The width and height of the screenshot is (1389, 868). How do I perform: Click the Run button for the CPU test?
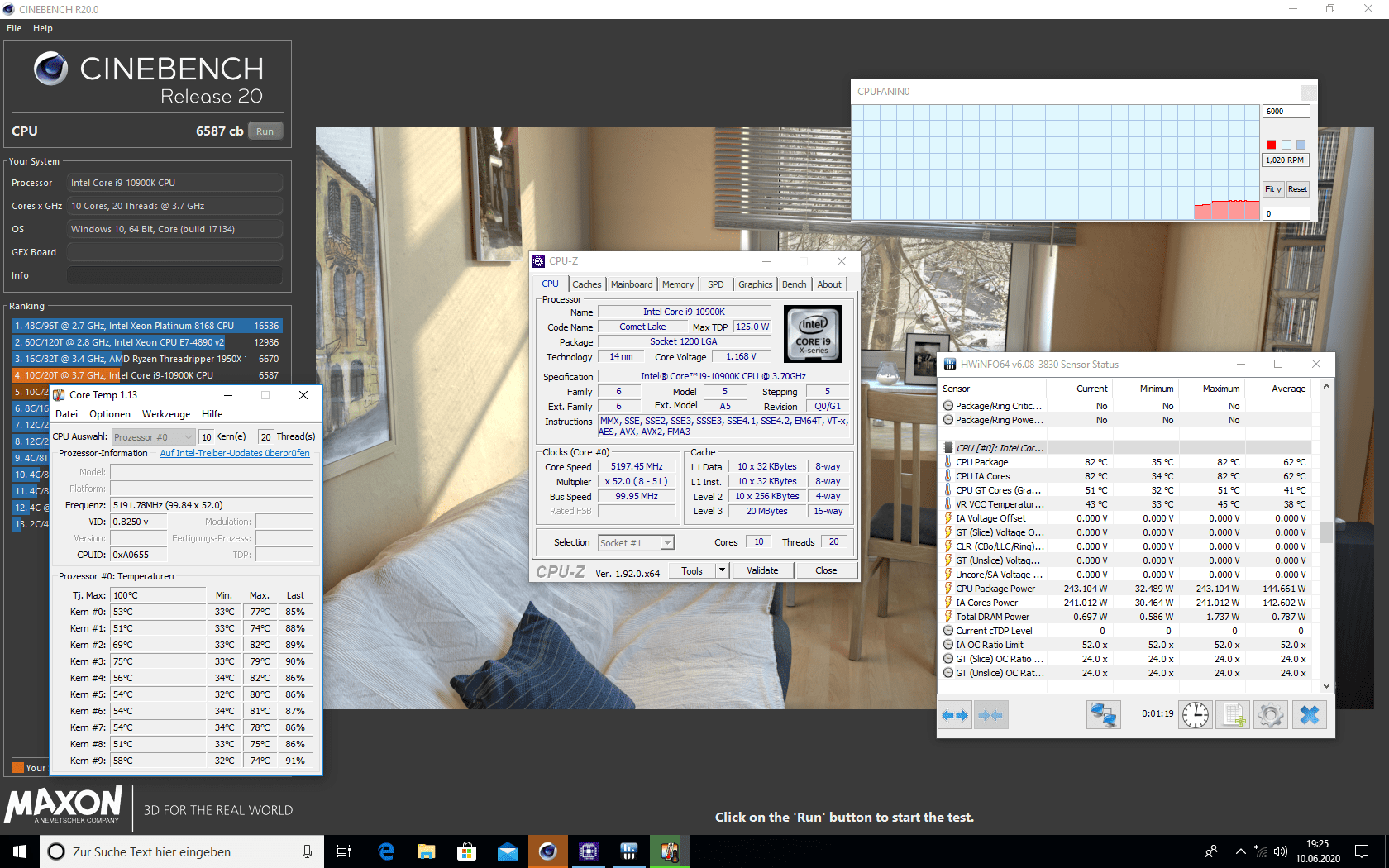(x=265, y=131)
